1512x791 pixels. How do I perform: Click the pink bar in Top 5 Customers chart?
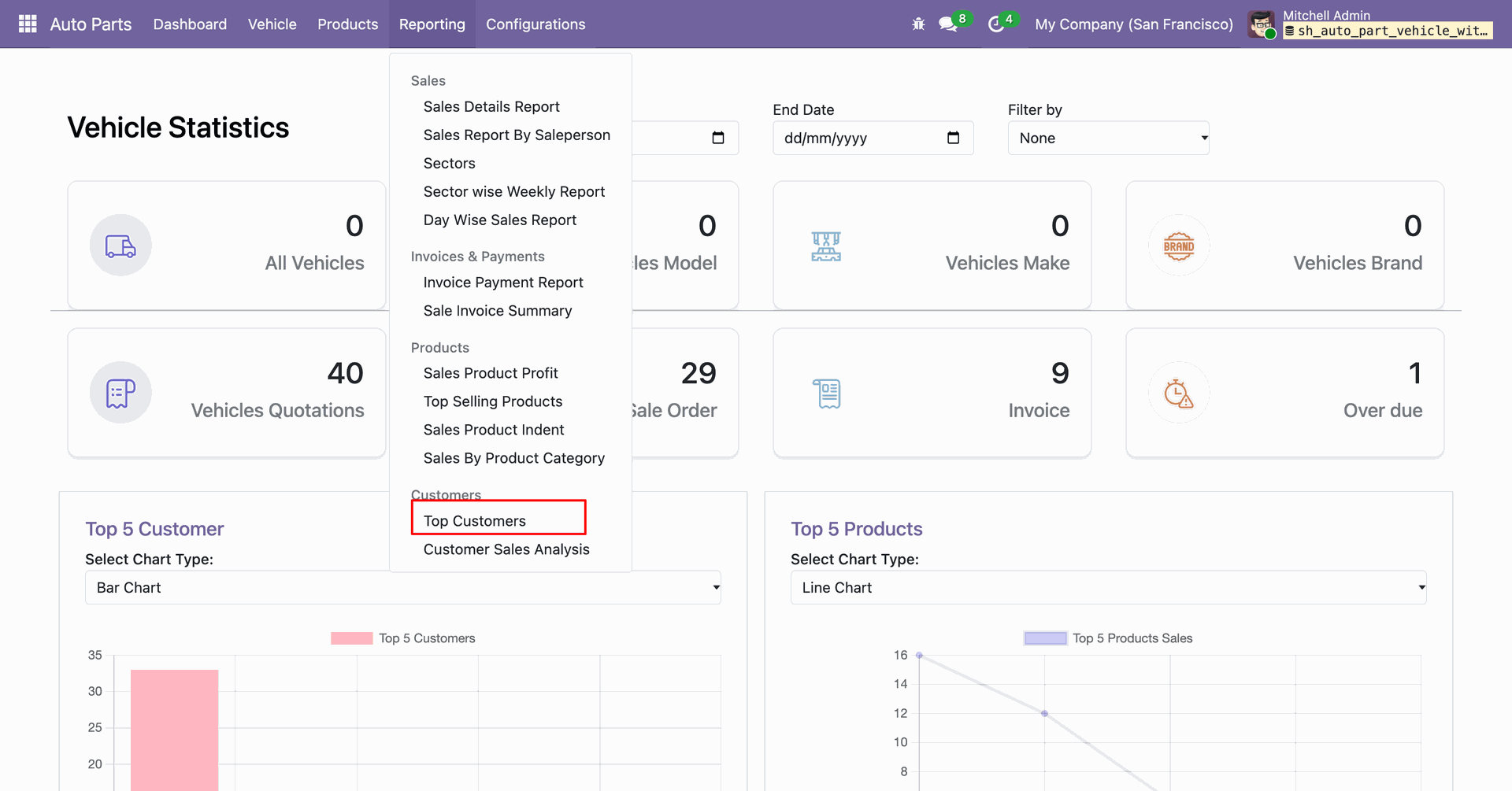point(174,730)
